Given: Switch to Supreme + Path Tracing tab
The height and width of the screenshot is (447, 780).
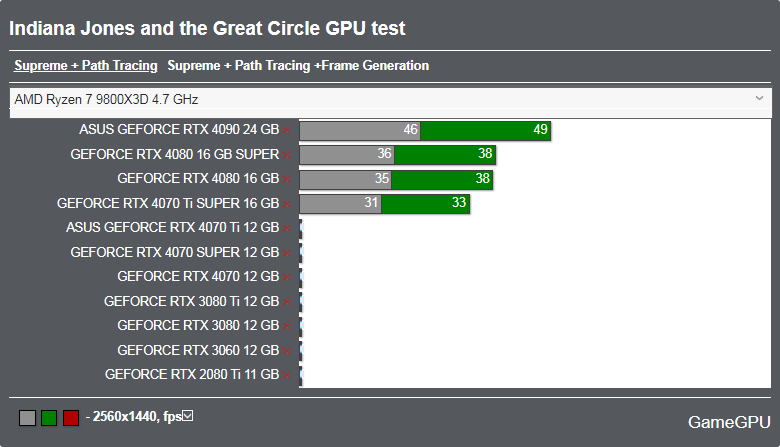Looking at the screenshot, I should click(x=86, y=66).
